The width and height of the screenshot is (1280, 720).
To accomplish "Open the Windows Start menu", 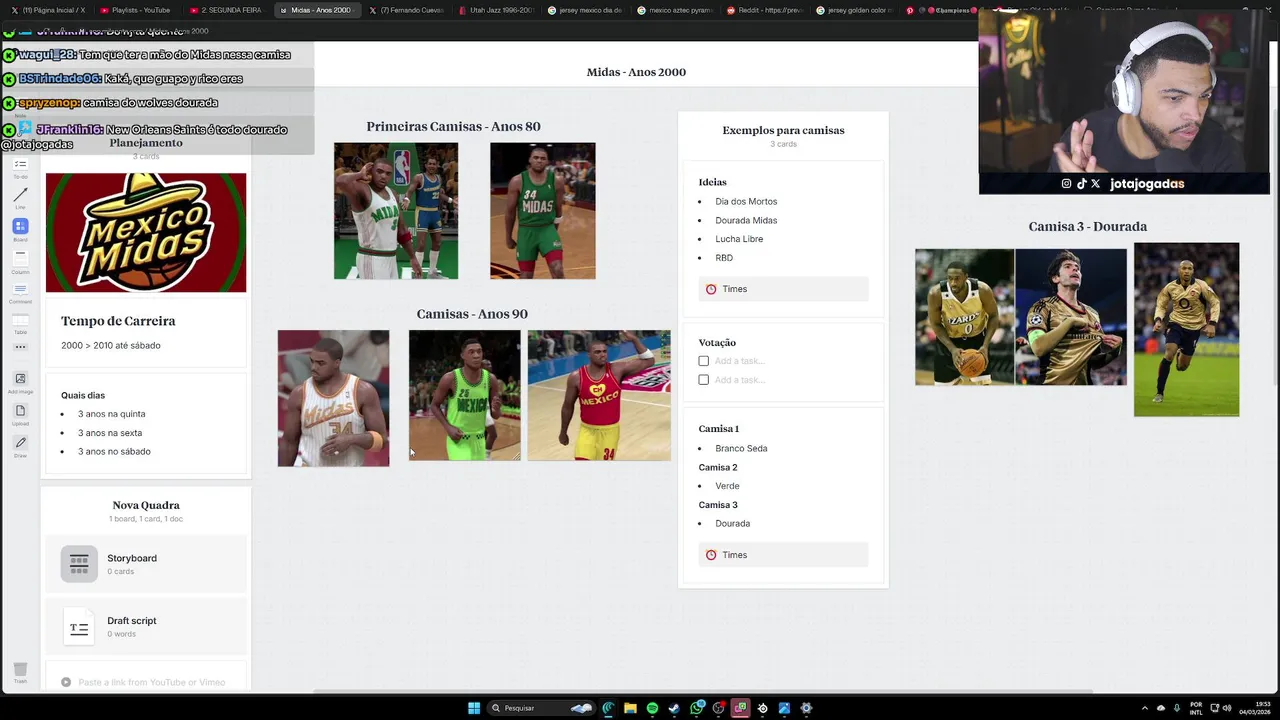I will (x=474, y=708).
